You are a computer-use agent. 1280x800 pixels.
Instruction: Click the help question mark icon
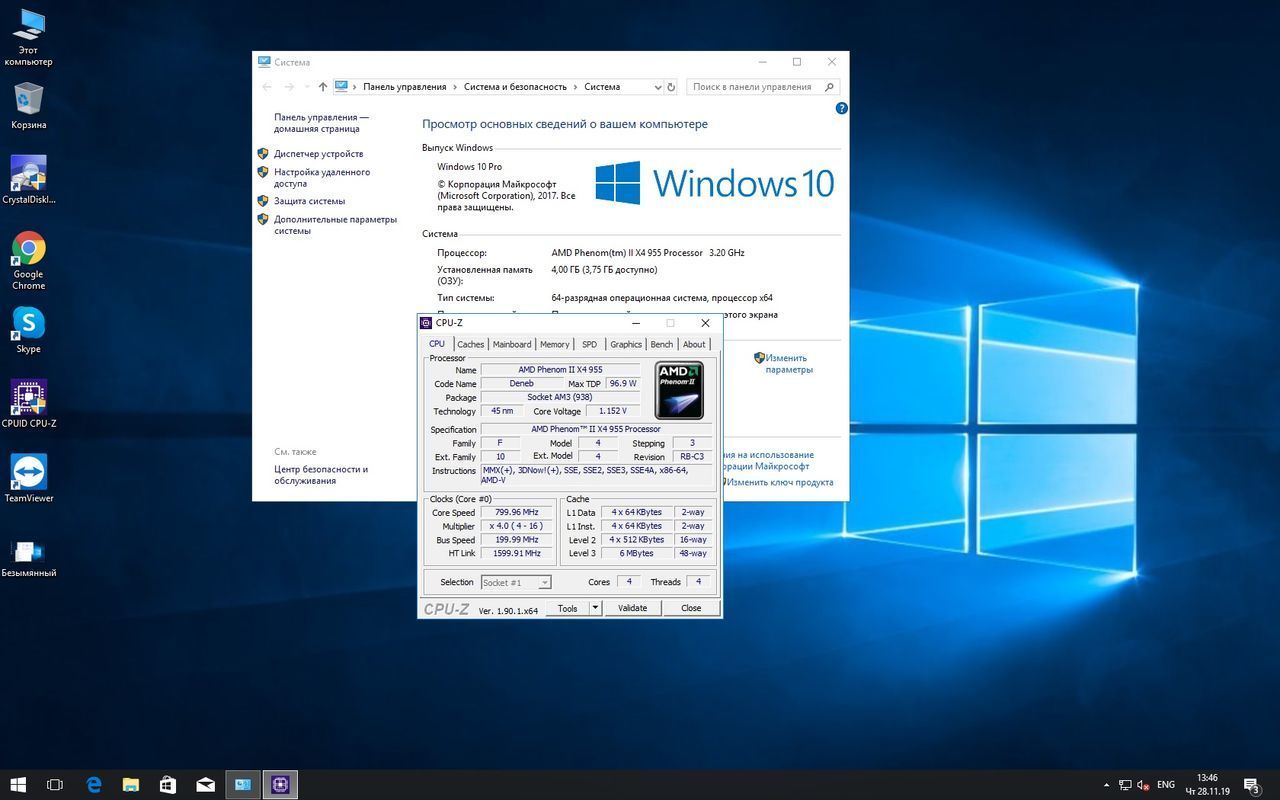pos(841,108)
